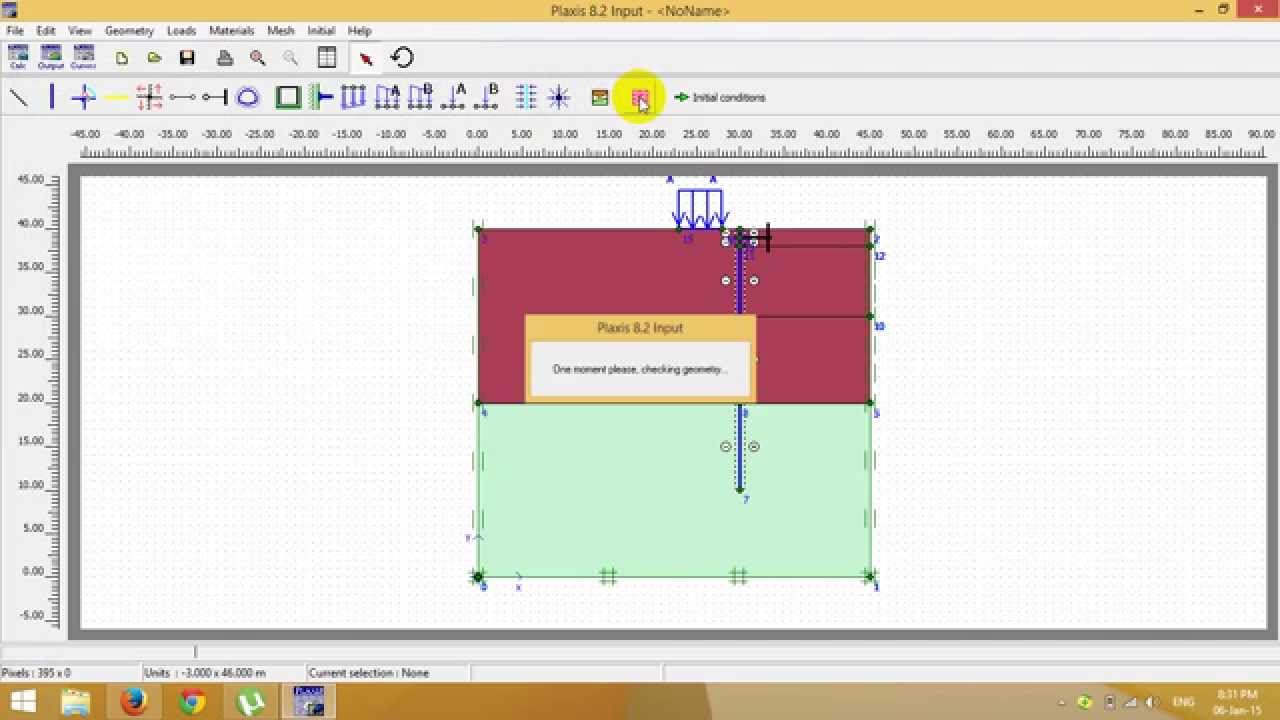This screenshot has height=720, width=1280.
Task: Open the Geometry menu
Action: 129,31
